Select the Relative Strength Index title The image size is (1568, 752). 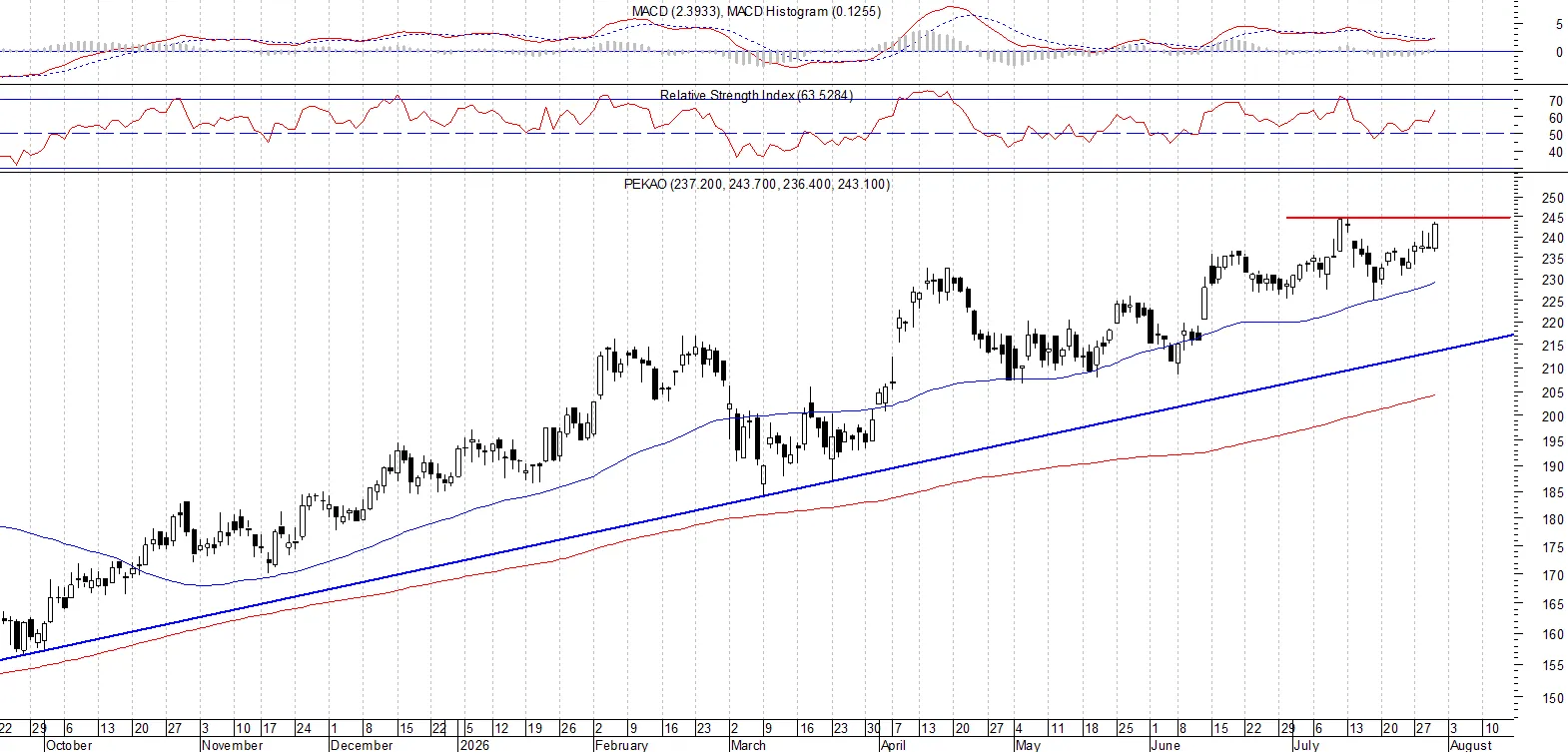(756, 95)
